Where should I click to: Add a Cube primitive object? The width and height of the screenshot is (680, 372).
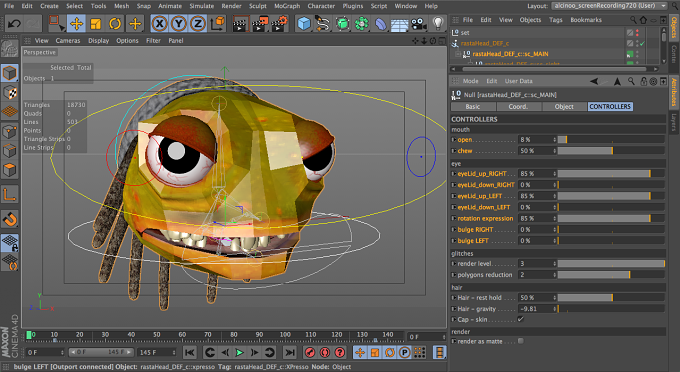(x=304, y=23)
